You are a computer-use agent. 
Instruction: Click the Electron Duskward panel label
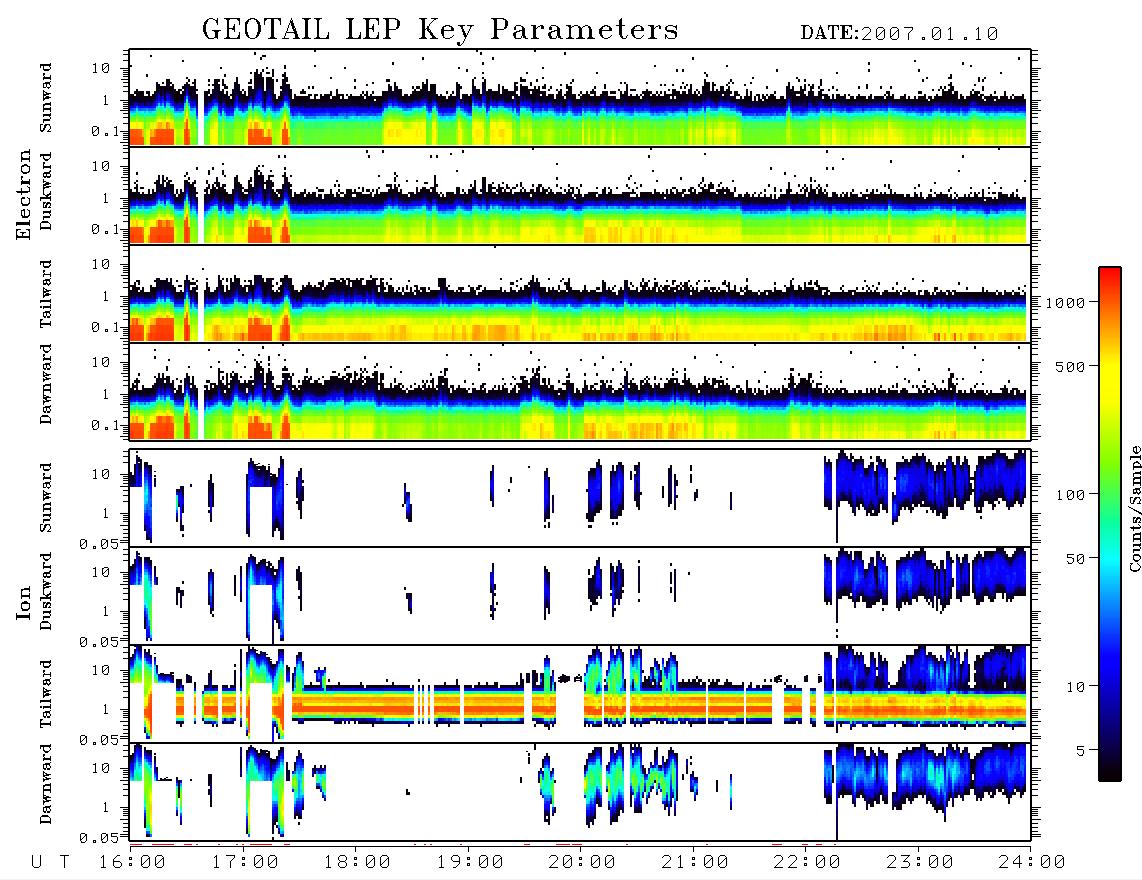(x=46, y=191)
